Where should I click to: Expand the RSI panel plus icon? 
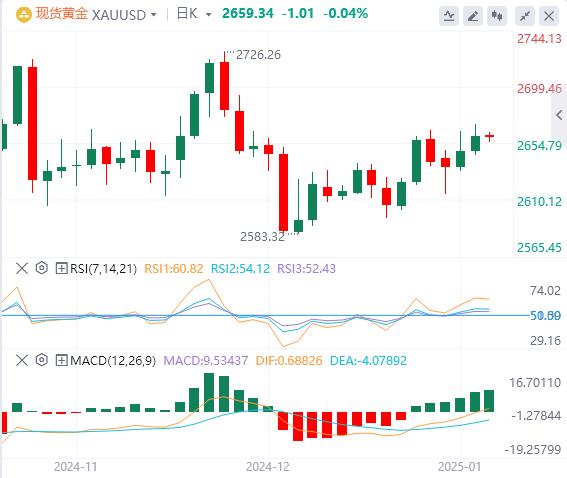61,268
